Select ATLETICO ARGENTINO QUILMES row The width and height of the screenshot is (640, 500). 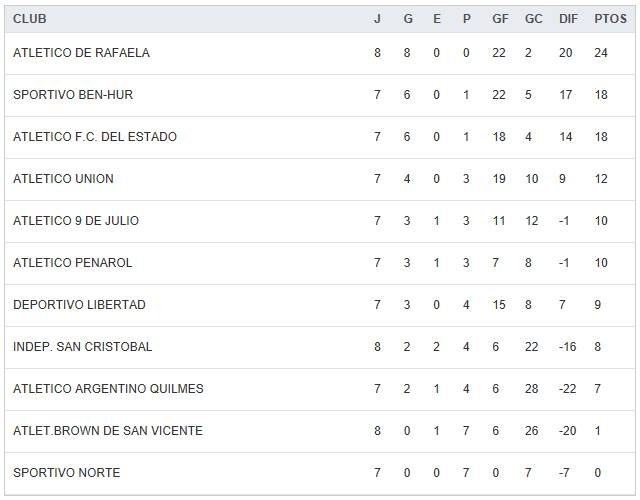point(108,389)
